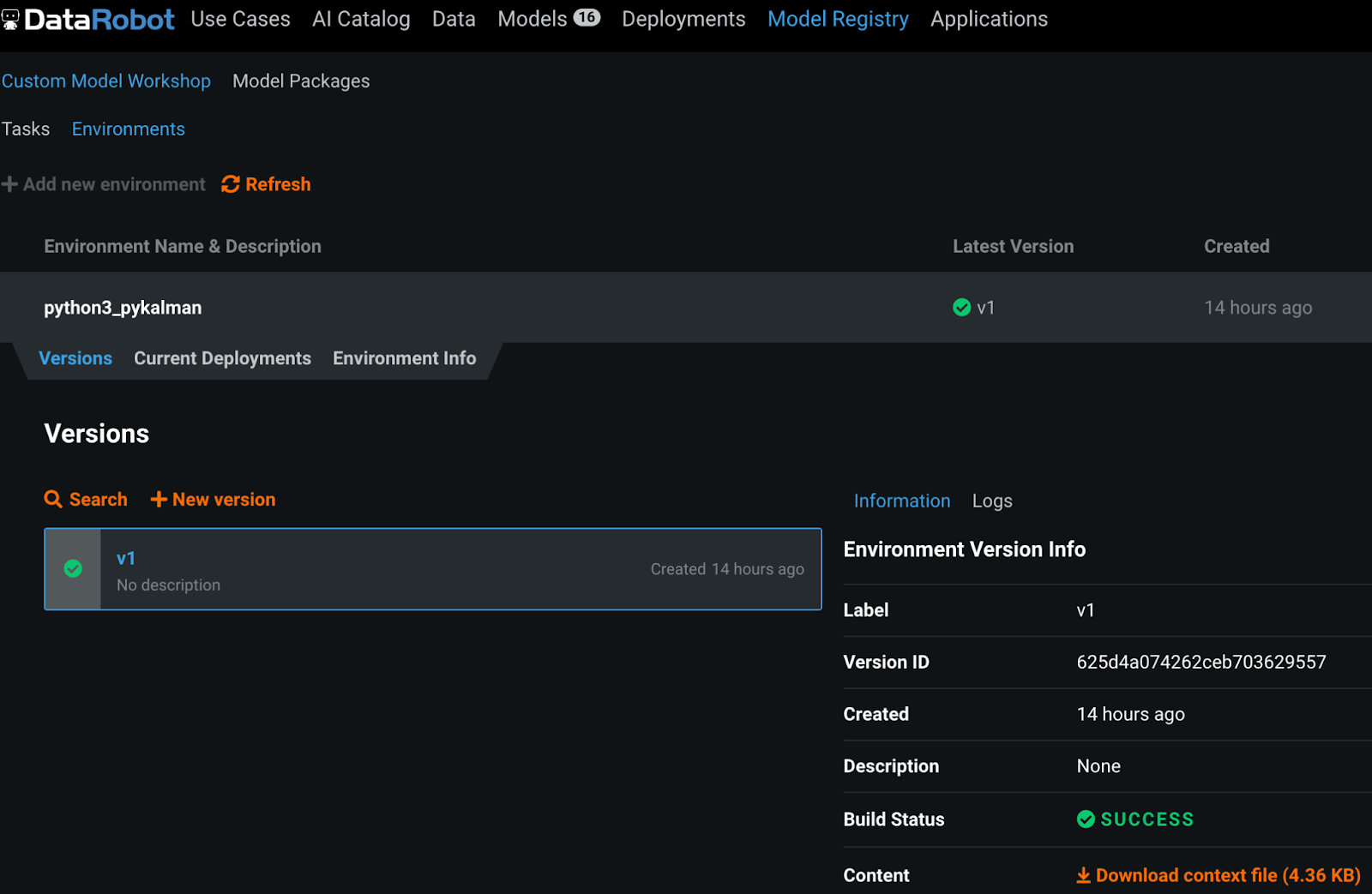Viewport: 1372px width, 894px height.
Task: Click the refresh arrows icon
Action: pos(230,184)
